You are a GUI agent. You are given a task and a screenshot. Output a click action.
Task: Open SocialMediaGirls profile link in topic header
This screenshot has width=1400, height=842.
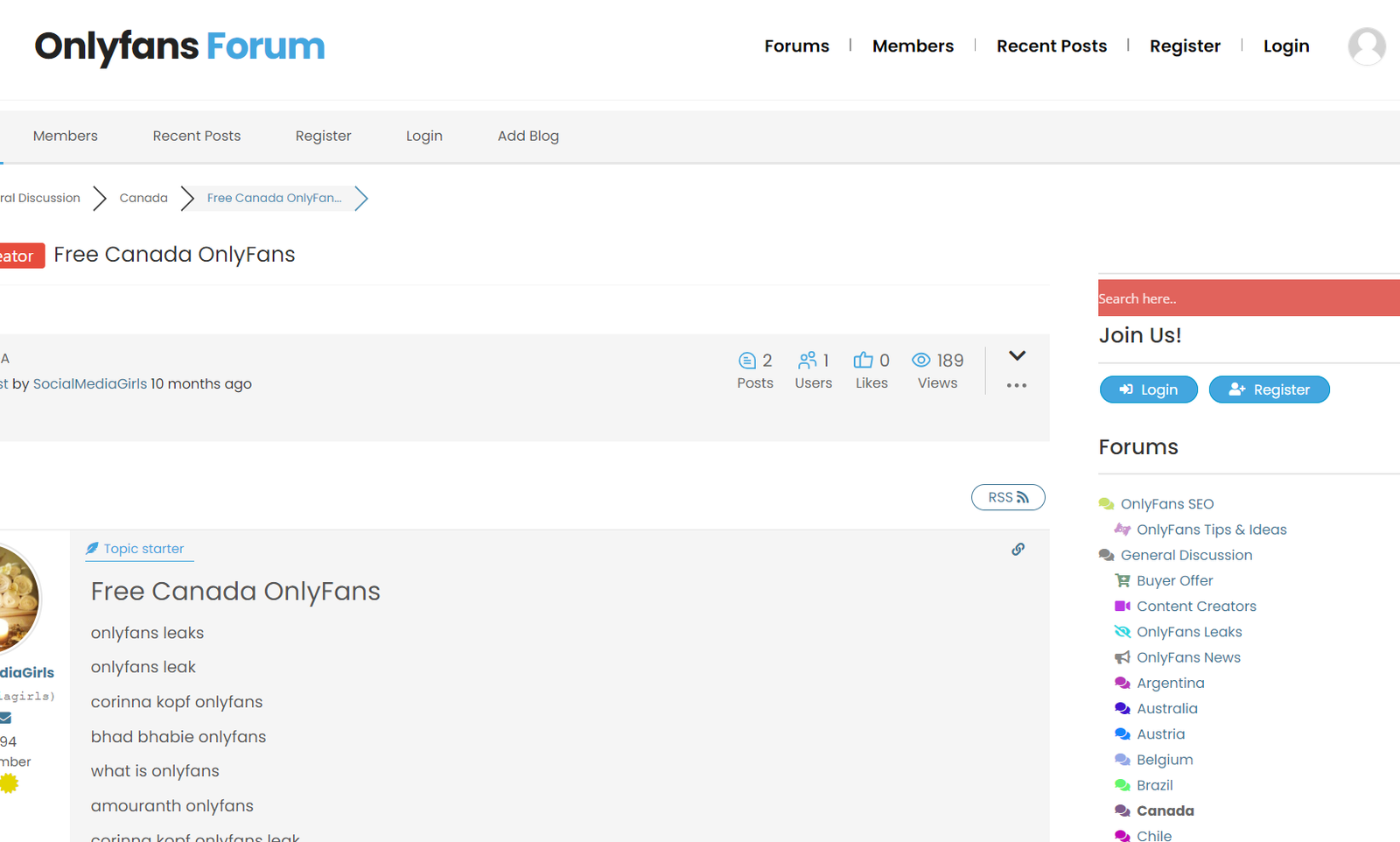[x=90, y=383]
